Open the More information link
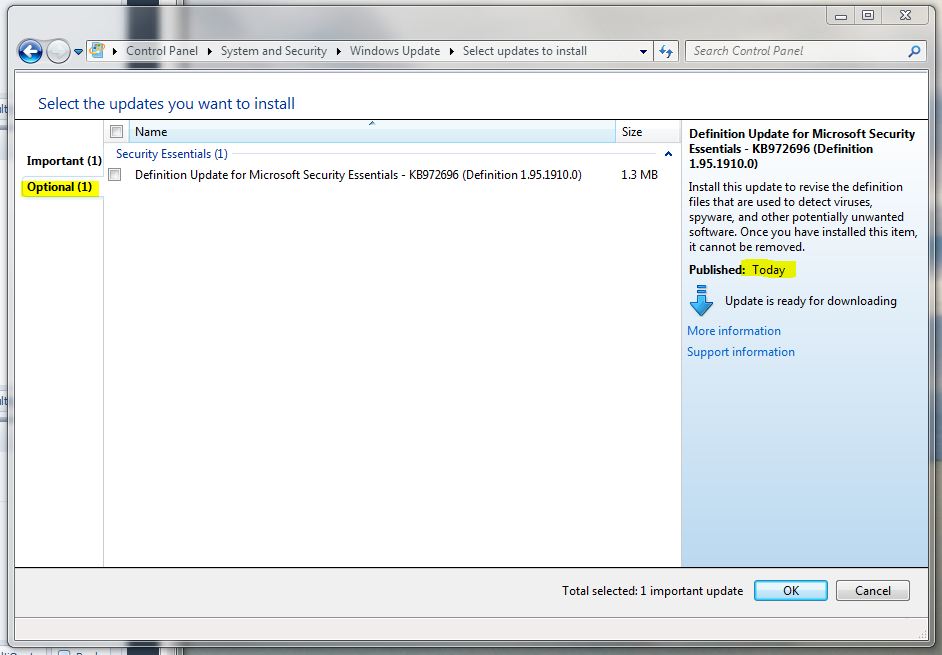942x655 pixels. (734, 331)
